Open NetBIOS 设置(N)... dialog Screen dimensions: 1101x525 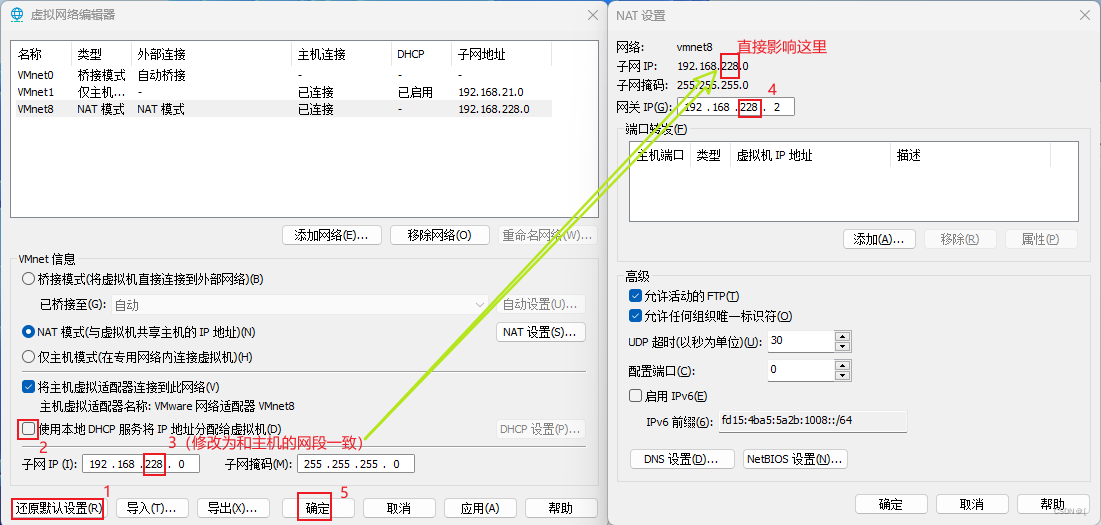pyautogui.click(x=796, y=459)
